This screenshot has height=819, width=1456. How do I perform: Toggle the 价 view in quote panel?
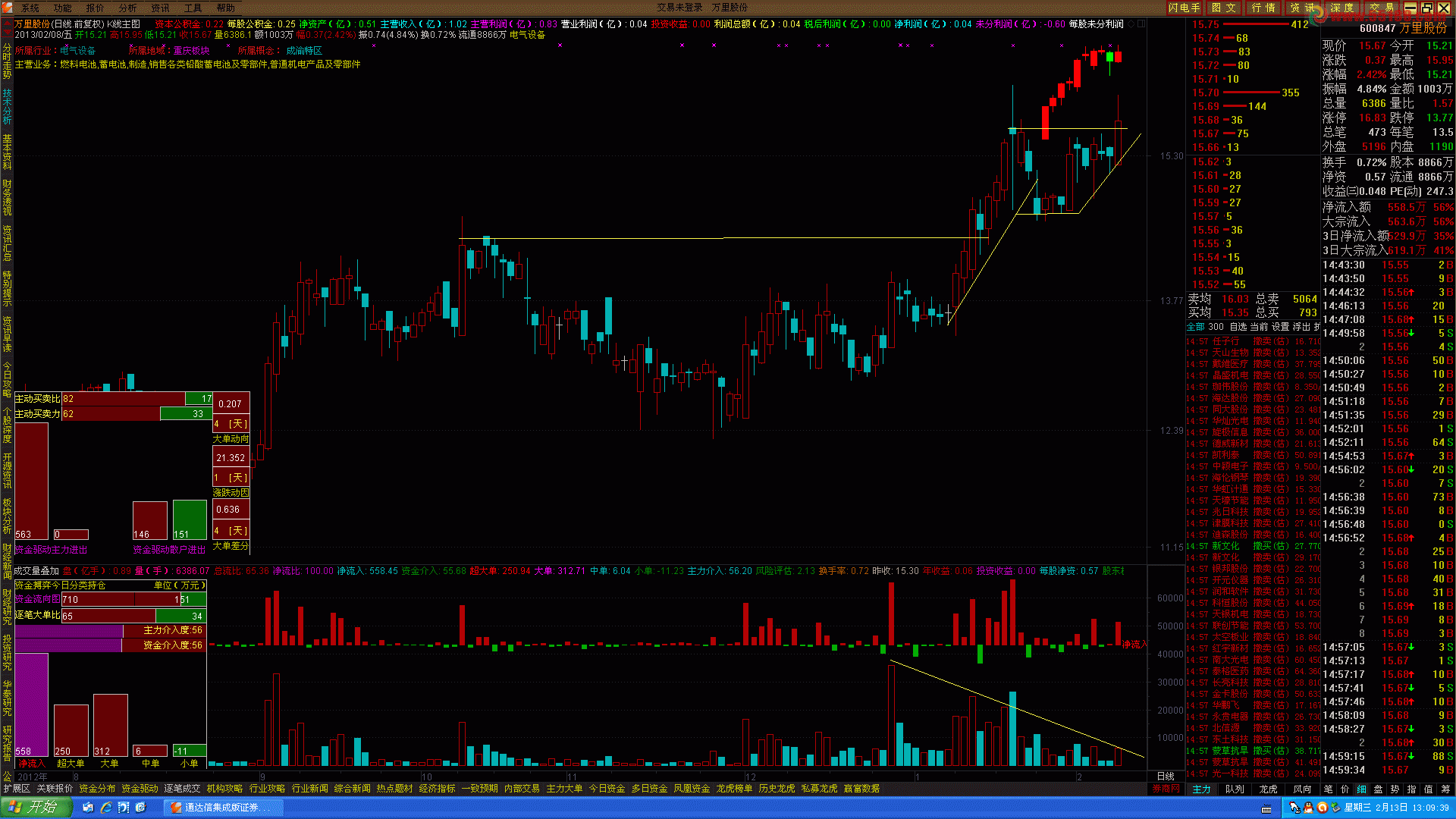click(1345, 789)
